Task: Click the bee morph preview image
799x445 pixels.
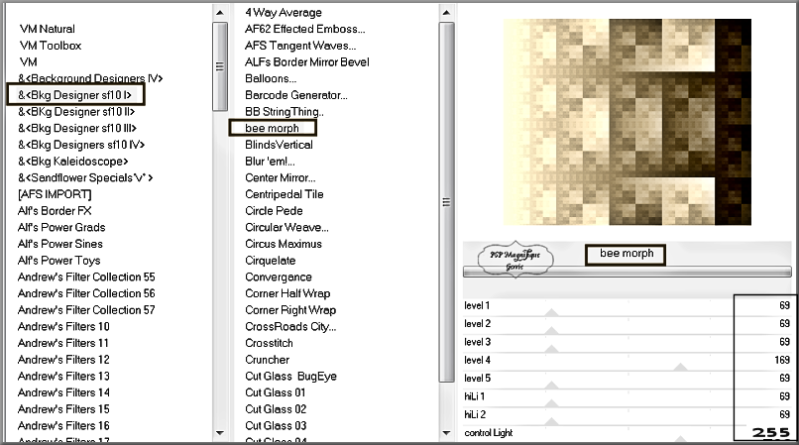Action: [627, 122]
